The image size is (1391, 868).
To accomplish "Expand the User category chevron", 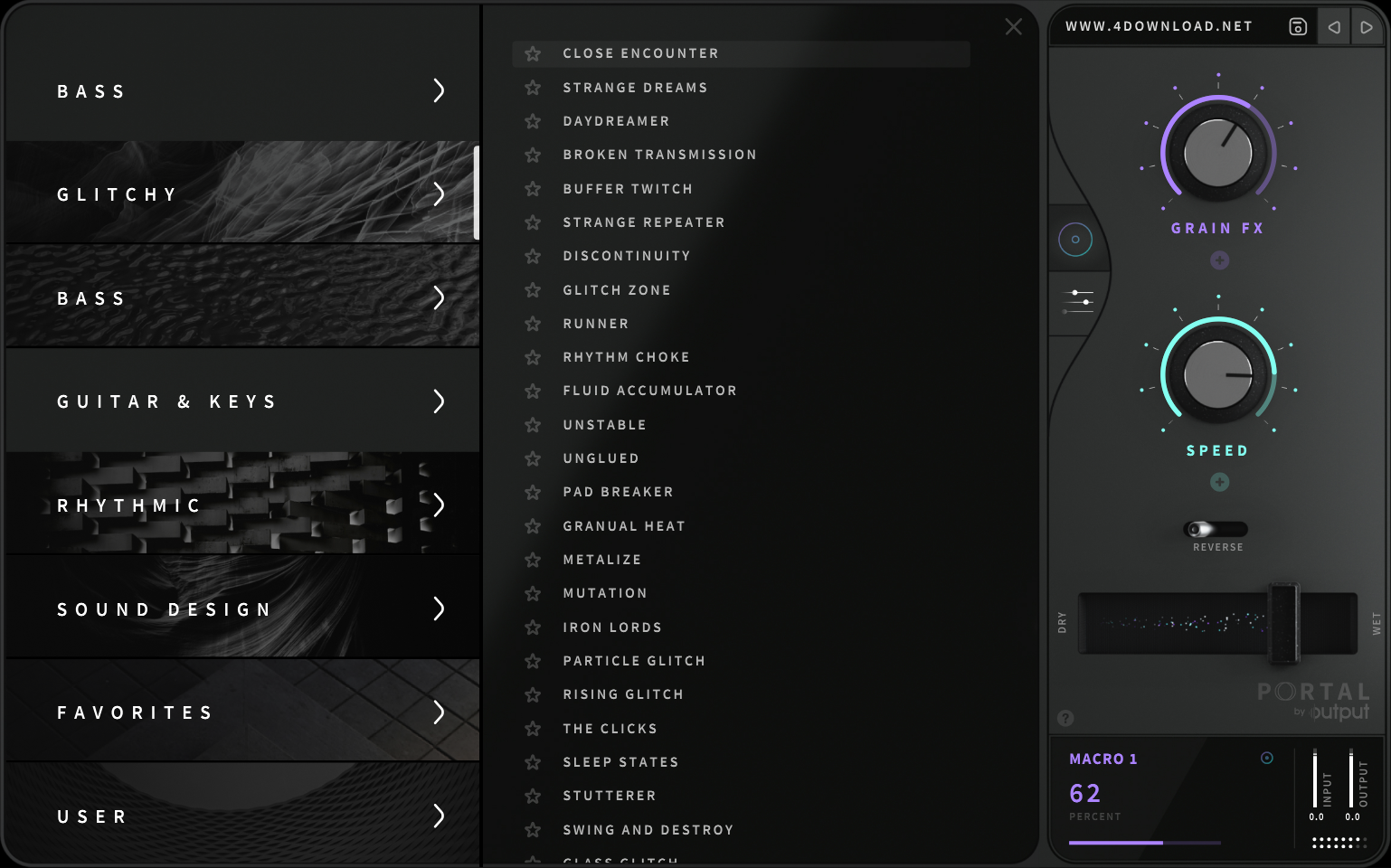I will [x=439, y=816].
